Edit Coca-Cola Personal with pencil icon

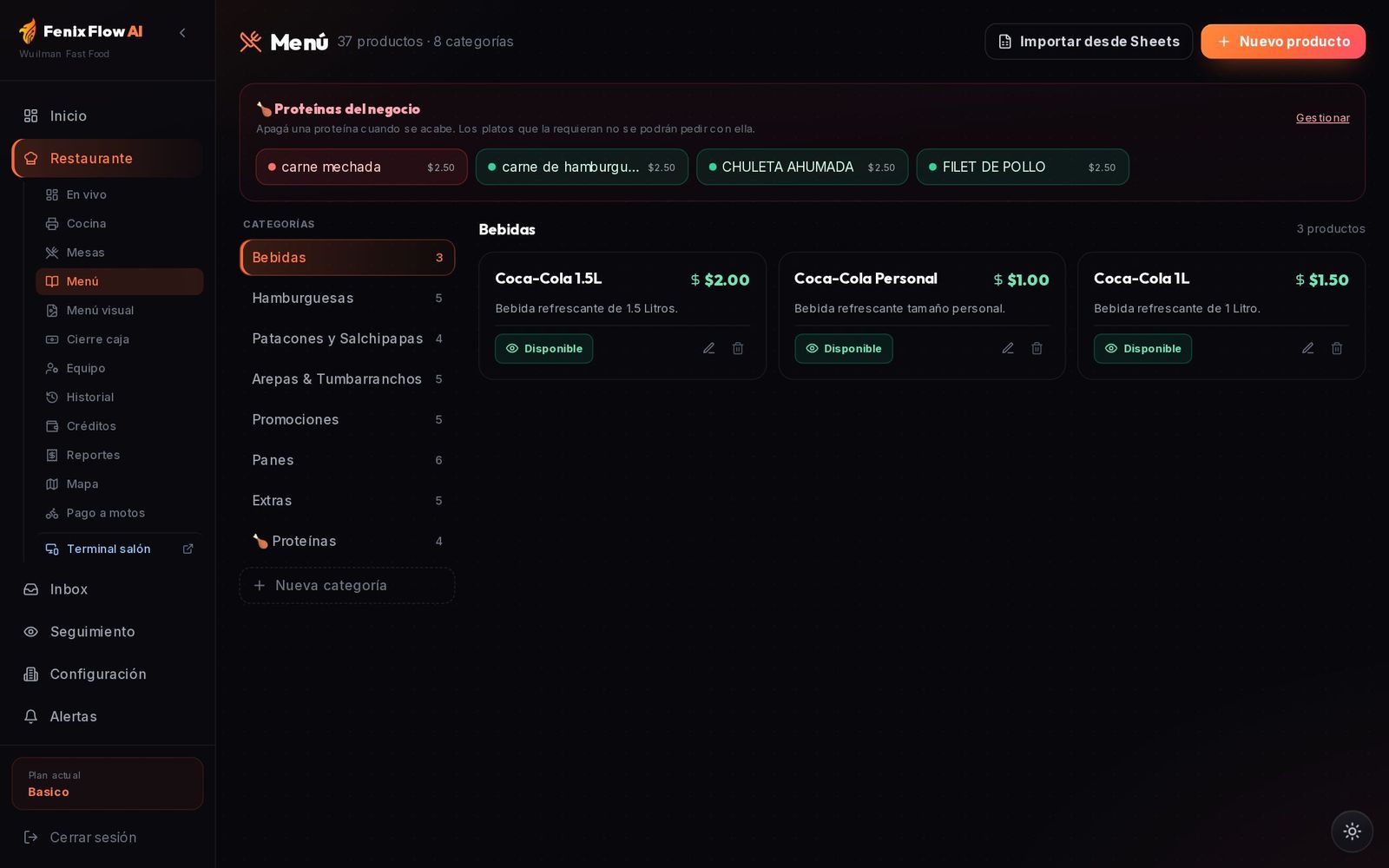[x=1008, y=348]
